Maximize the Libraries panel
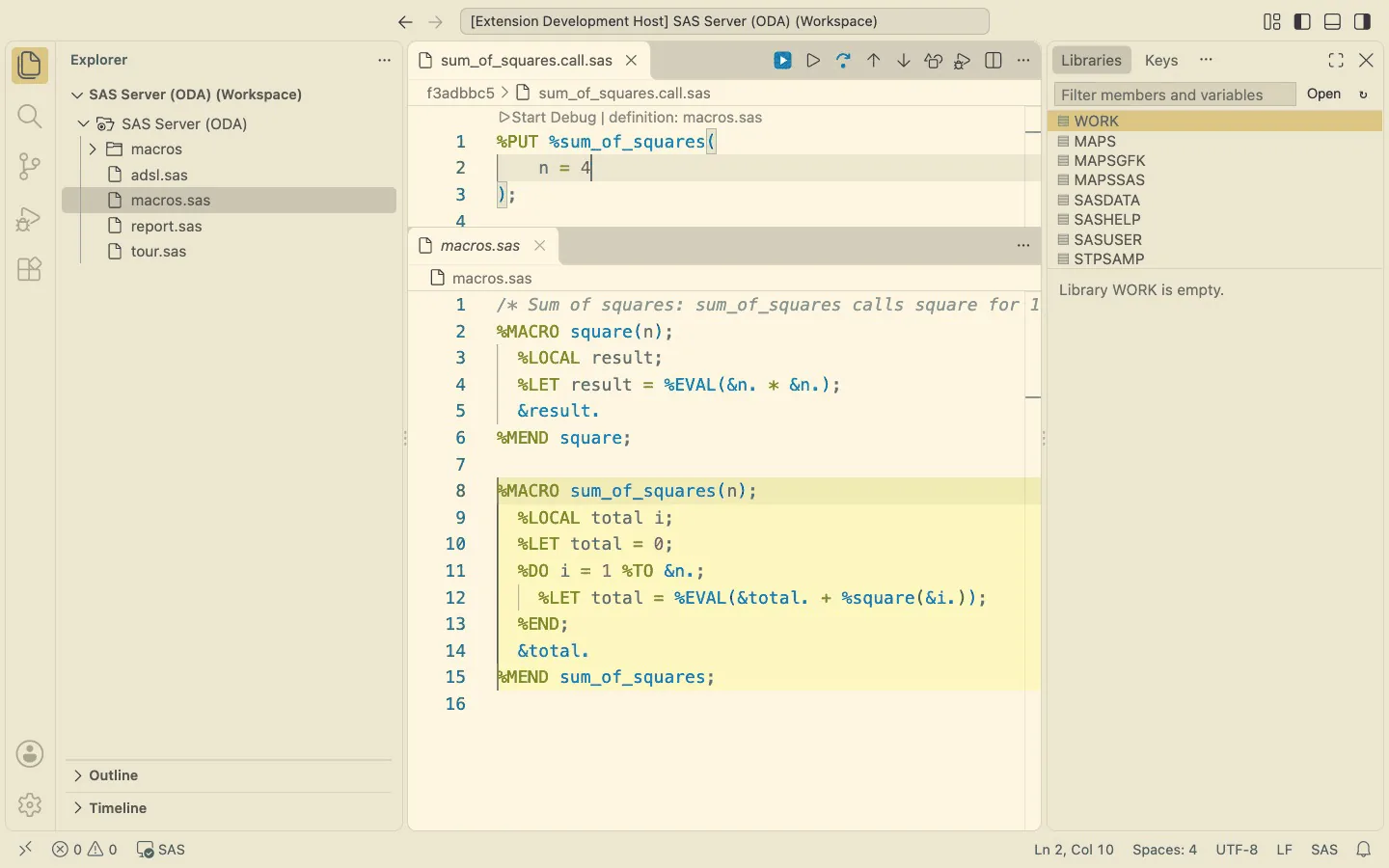The image size is (1389, 868). [x=1336, y=61]
